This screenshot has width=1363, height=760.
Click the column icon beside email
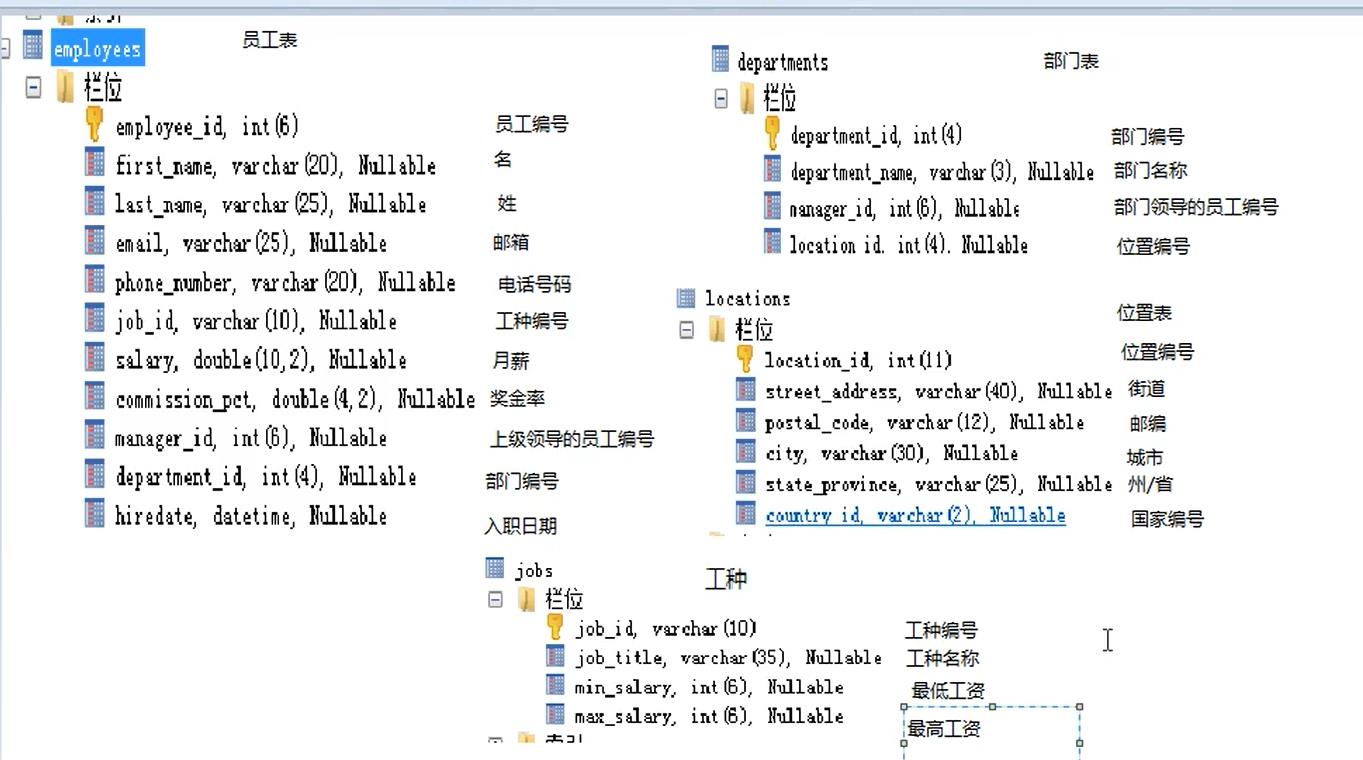pyautogui.click(x=95, y=241)
